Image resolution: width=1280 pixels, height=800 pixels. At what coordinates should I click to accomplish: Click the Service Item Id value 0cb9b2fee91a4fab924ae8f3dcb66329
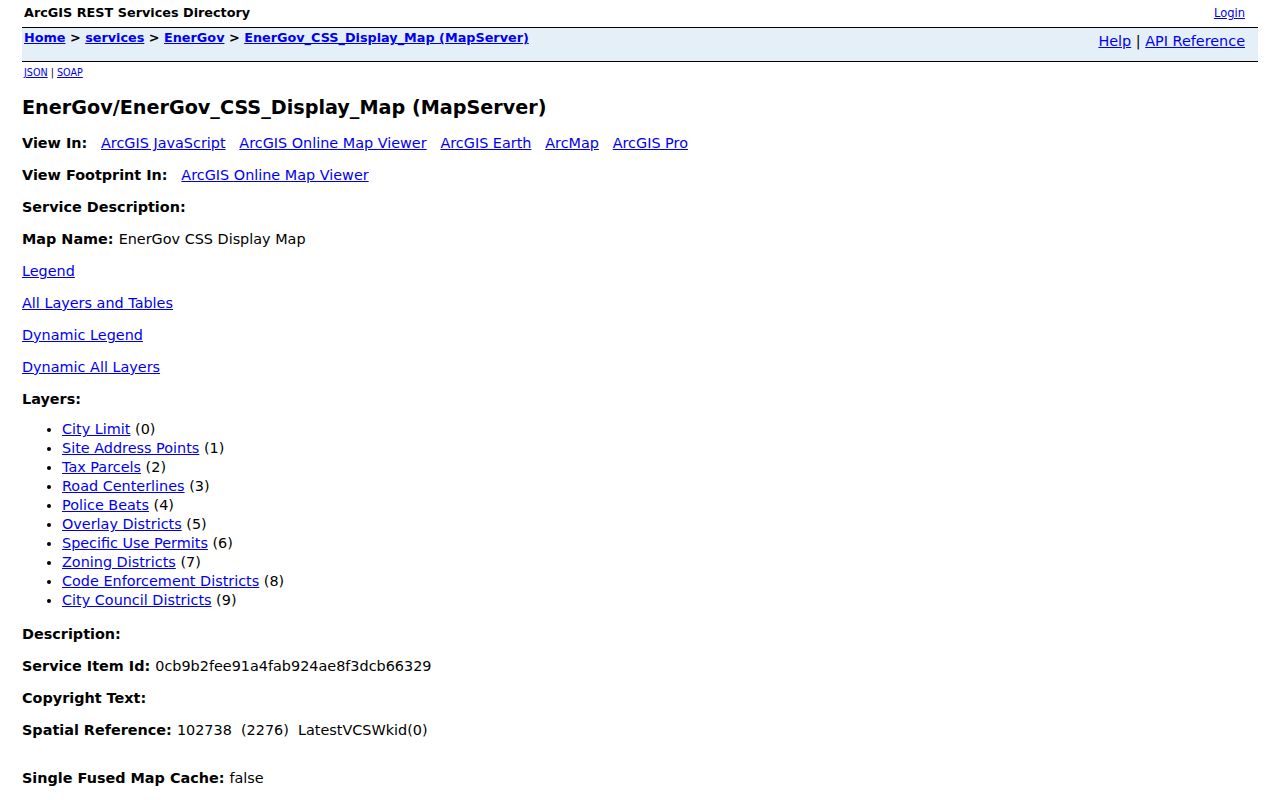click(293, 666)
